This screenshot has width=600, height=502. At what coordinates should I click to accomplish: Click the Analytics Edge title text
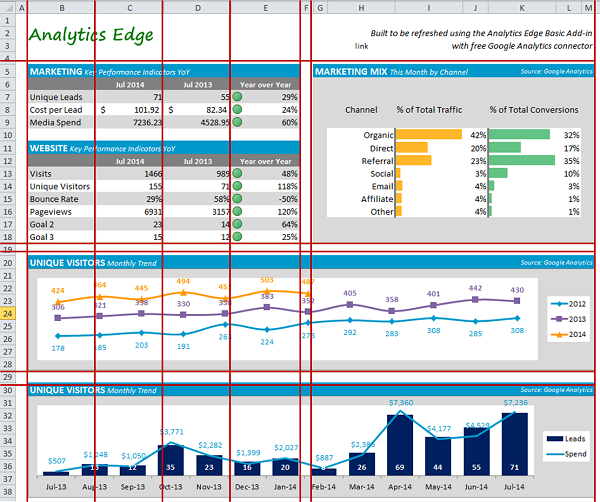pyautogui.click(x=91, y=36)
